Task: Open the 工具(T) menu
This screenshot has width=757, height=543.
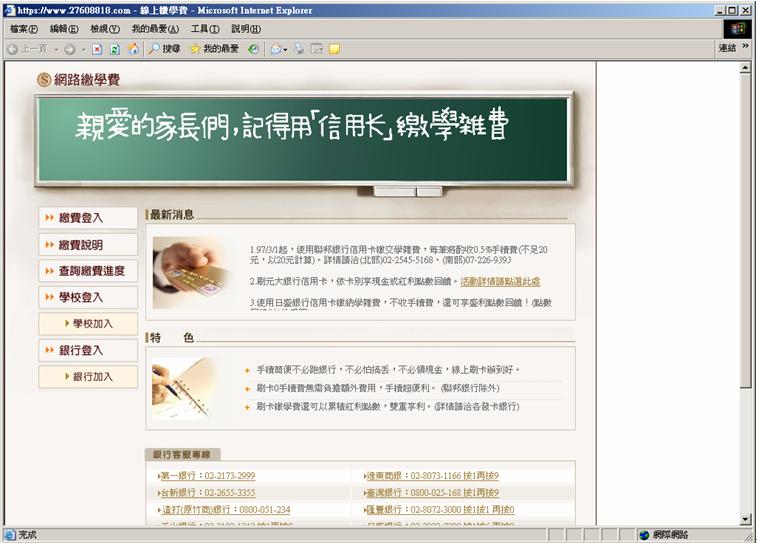Action: pos(205,29)
